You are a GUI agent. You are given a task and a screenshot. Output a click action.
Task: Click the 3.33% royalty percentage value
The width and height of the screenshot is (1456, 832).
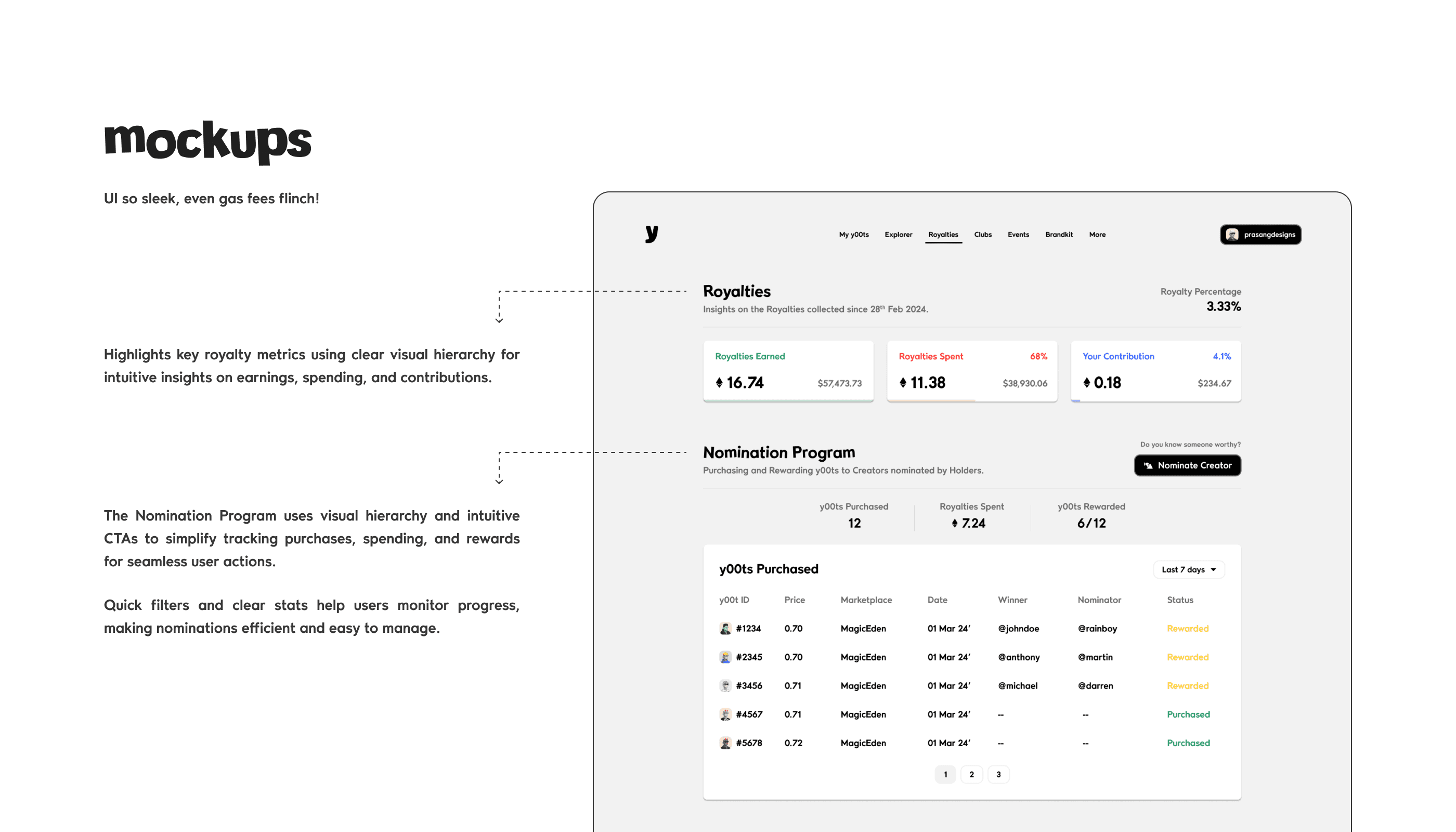tap(1224, 306)
